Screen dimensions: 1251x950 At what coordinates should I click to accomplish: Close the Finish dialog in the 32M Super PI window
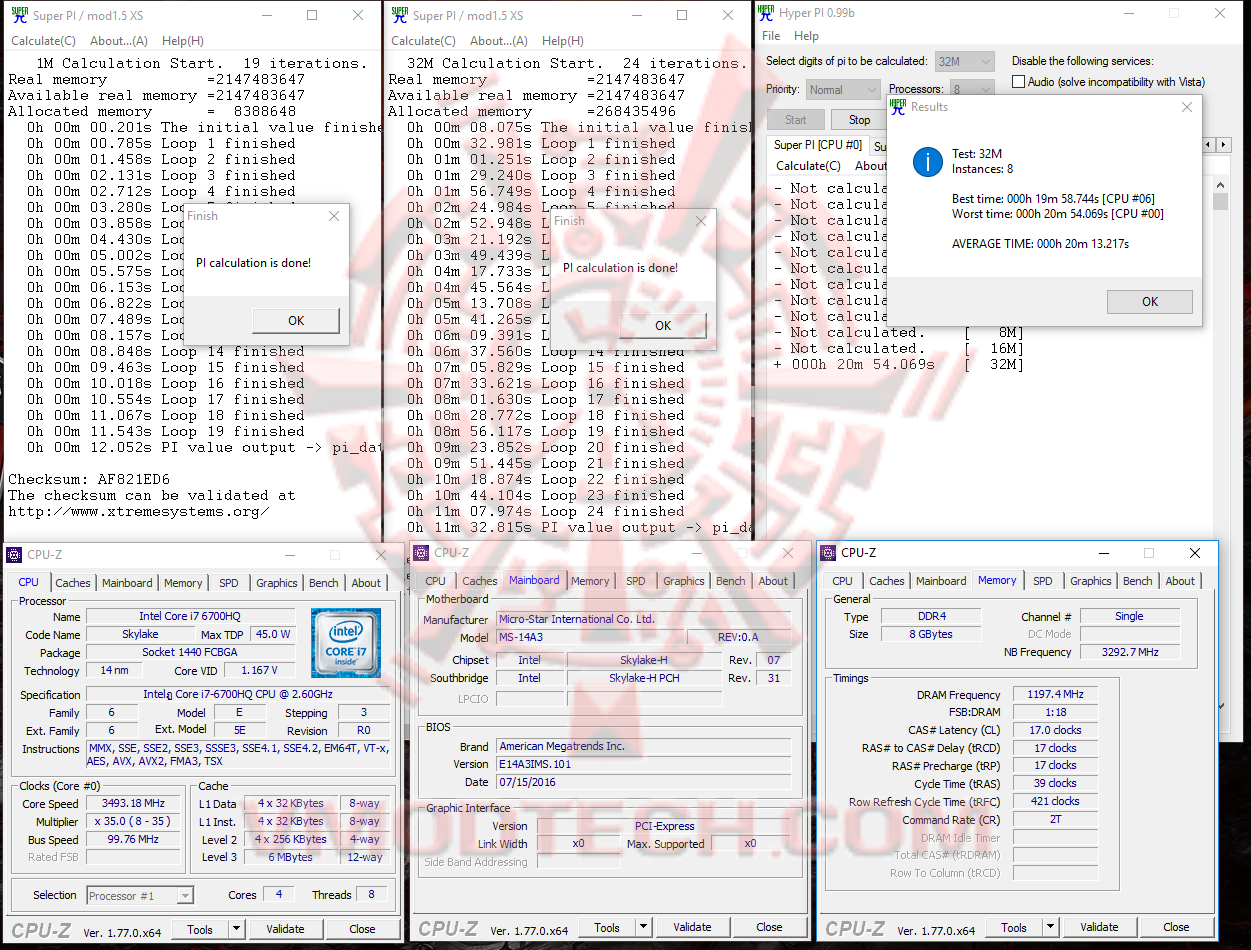[700, 221]
